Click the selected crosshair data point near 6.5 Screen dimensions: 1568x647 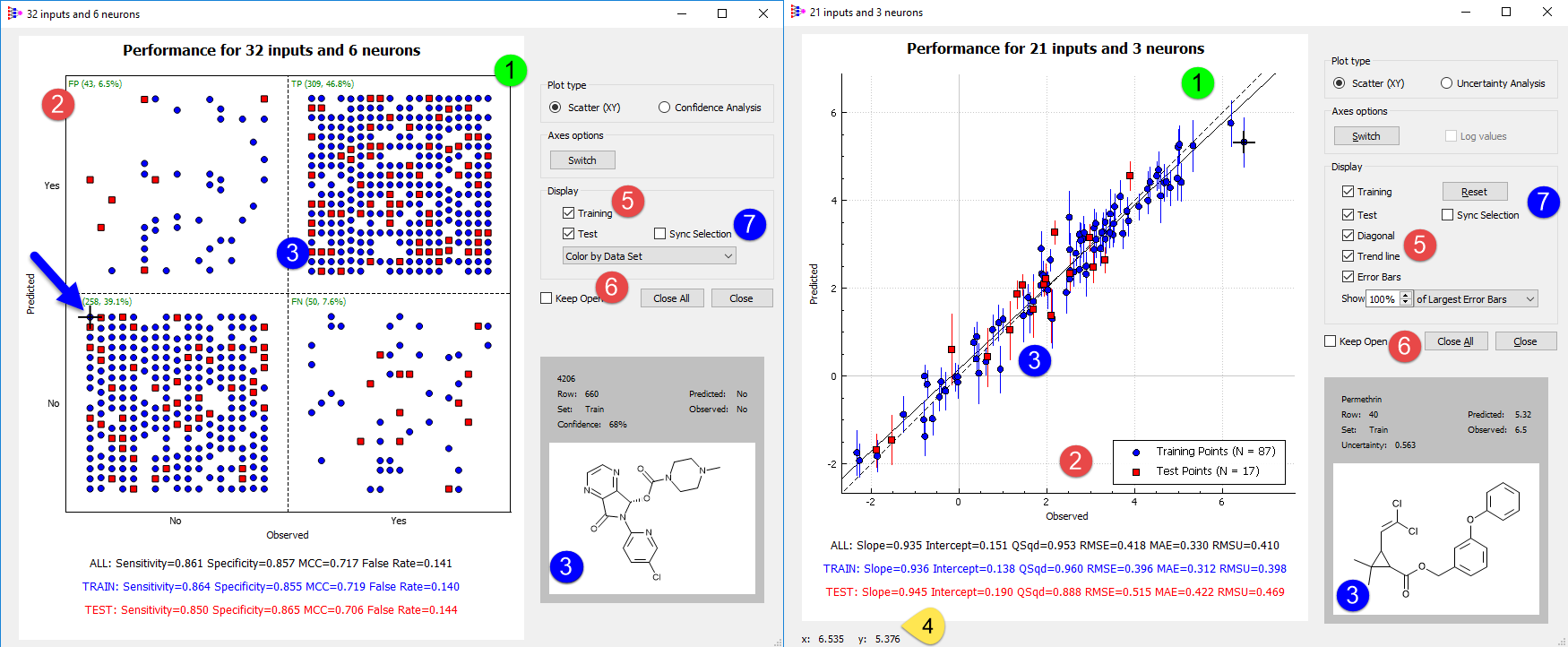(1244, 142)
